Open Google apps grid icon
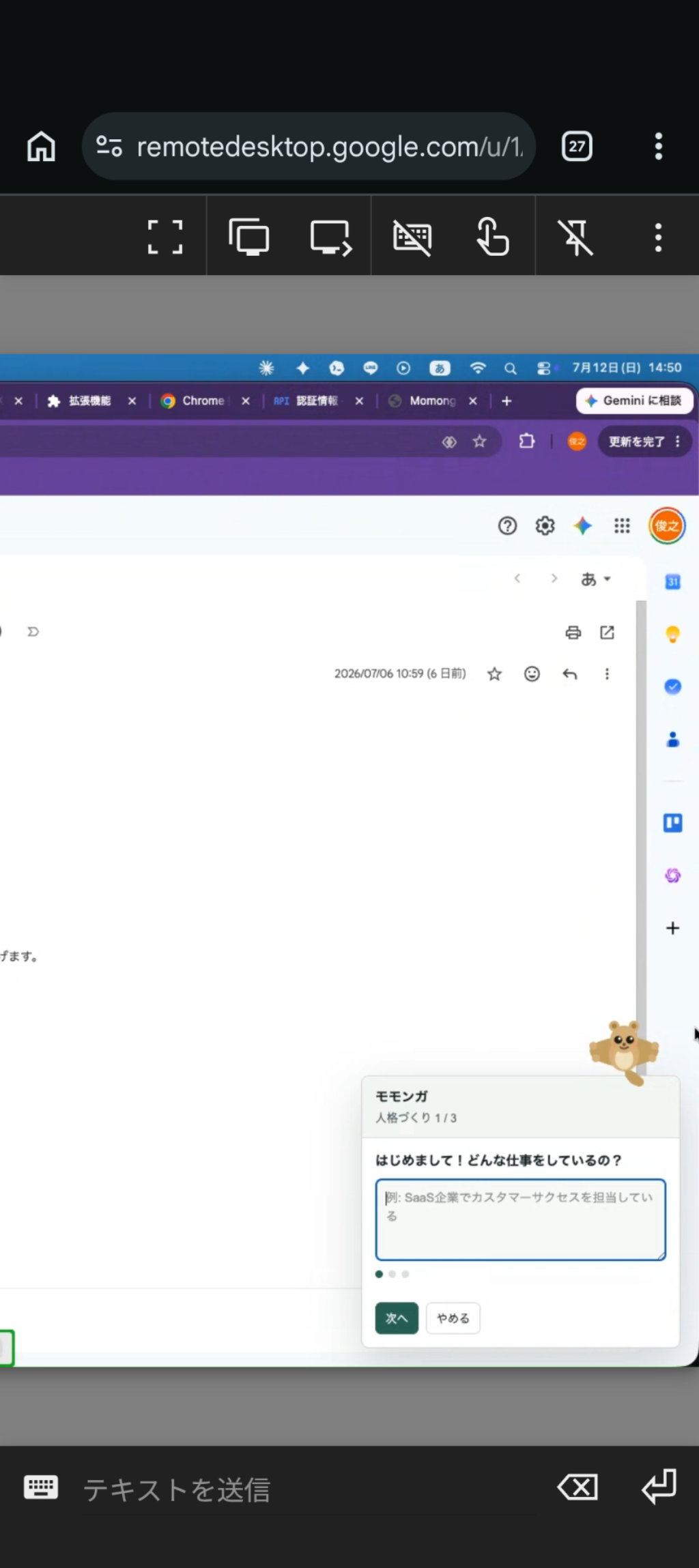The image size is (699, 1568). click(x=622, y=526)
